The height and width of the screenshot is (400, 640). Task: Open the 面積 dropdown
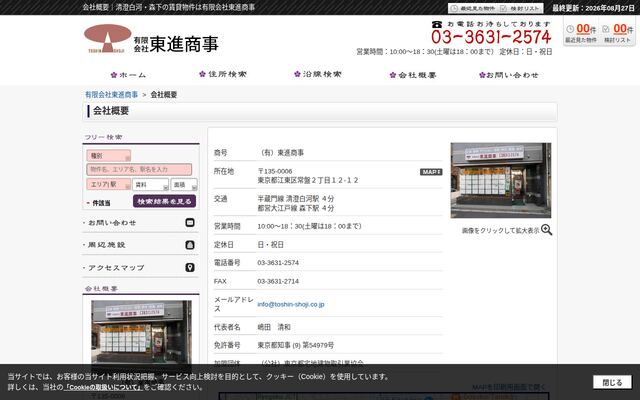pyautogui.click(x=184, y=184)
